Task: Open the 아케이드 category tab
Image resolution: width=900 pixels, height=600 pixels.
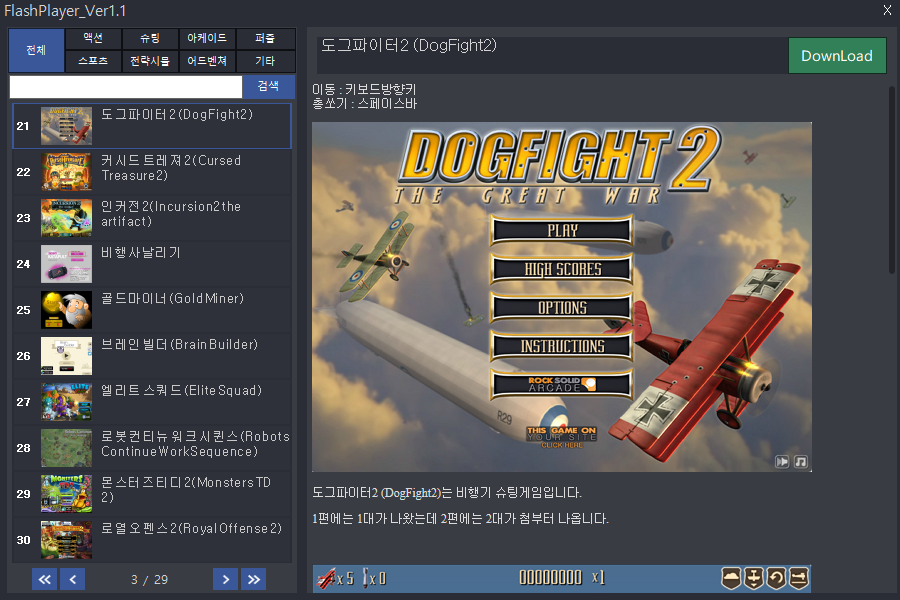Action: (x=207, y=38)
